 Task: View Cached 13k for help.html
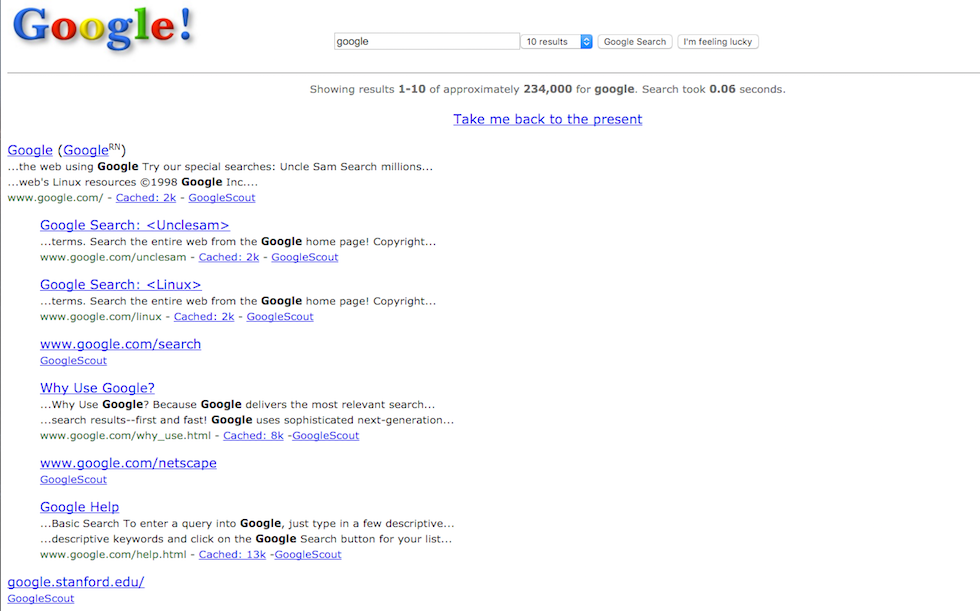click(232, 555)
